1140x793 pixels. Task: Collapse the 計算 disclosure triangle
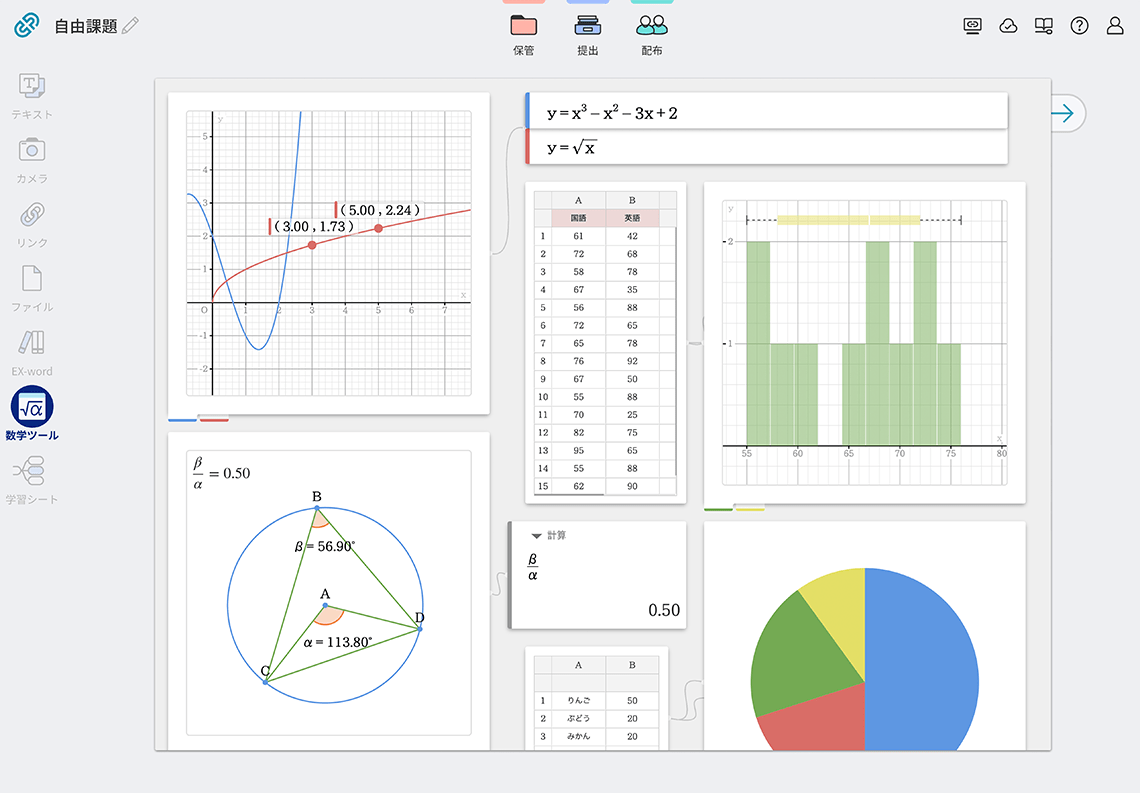click(536, 536)
